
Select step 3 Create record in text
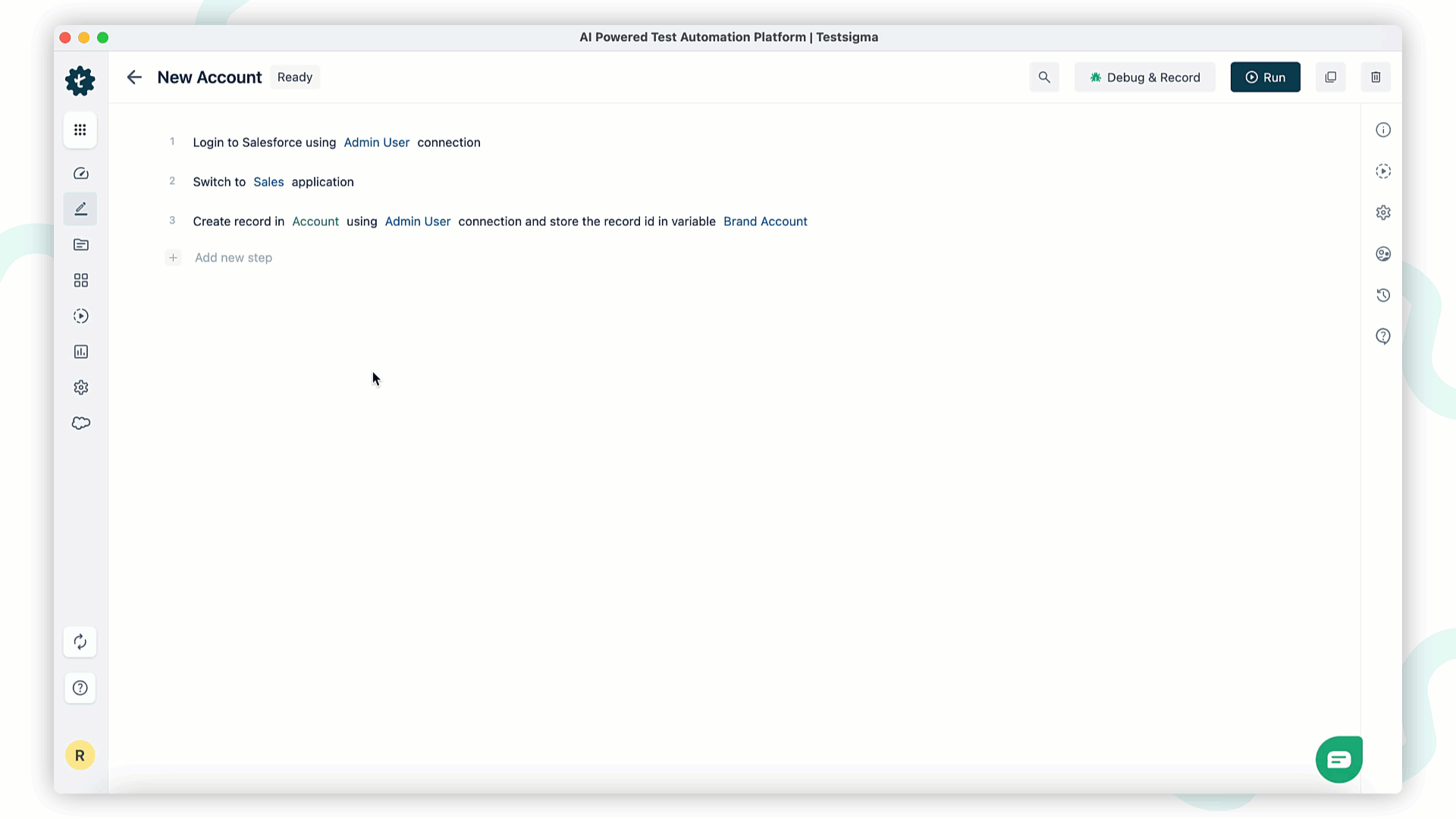pyautogui.click(x=239, y=221)
